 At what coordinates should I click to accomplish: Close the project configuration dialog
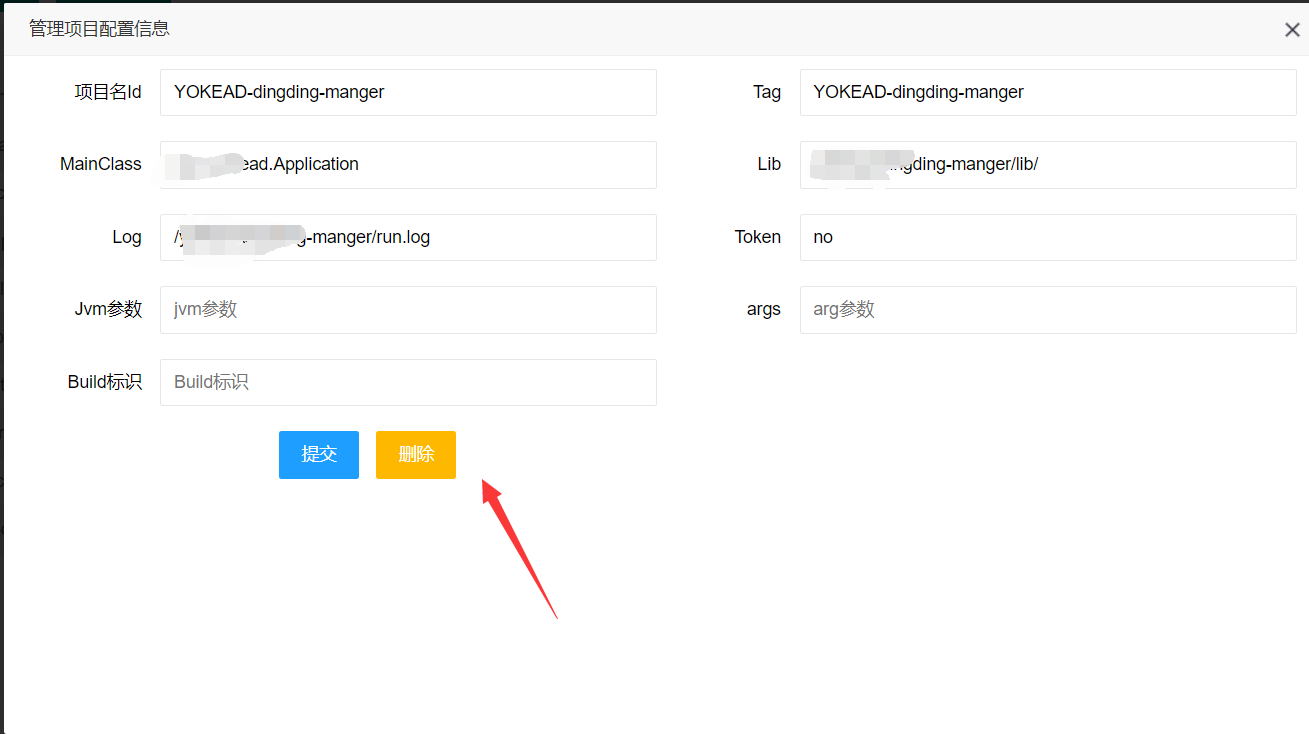tap(1292, 30)
